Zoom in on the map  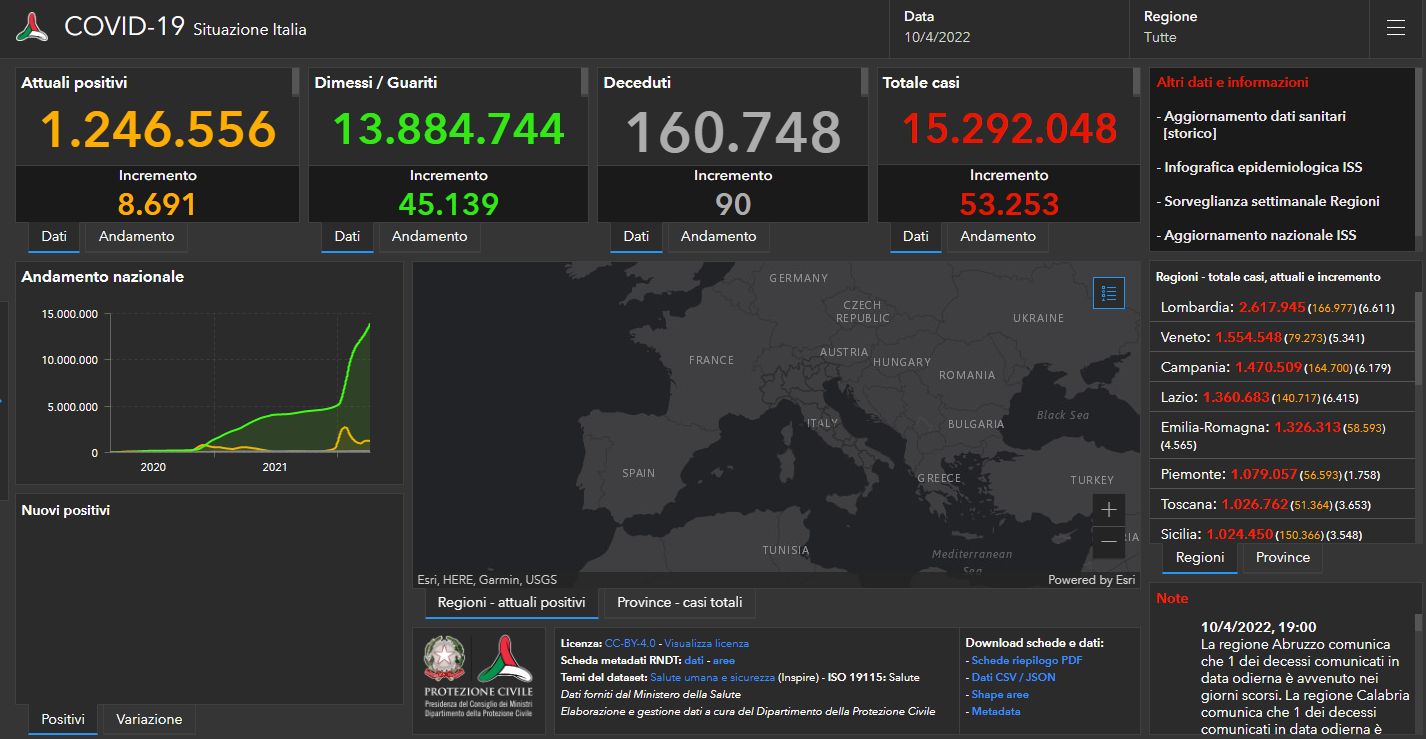[x=1108, y=509]
